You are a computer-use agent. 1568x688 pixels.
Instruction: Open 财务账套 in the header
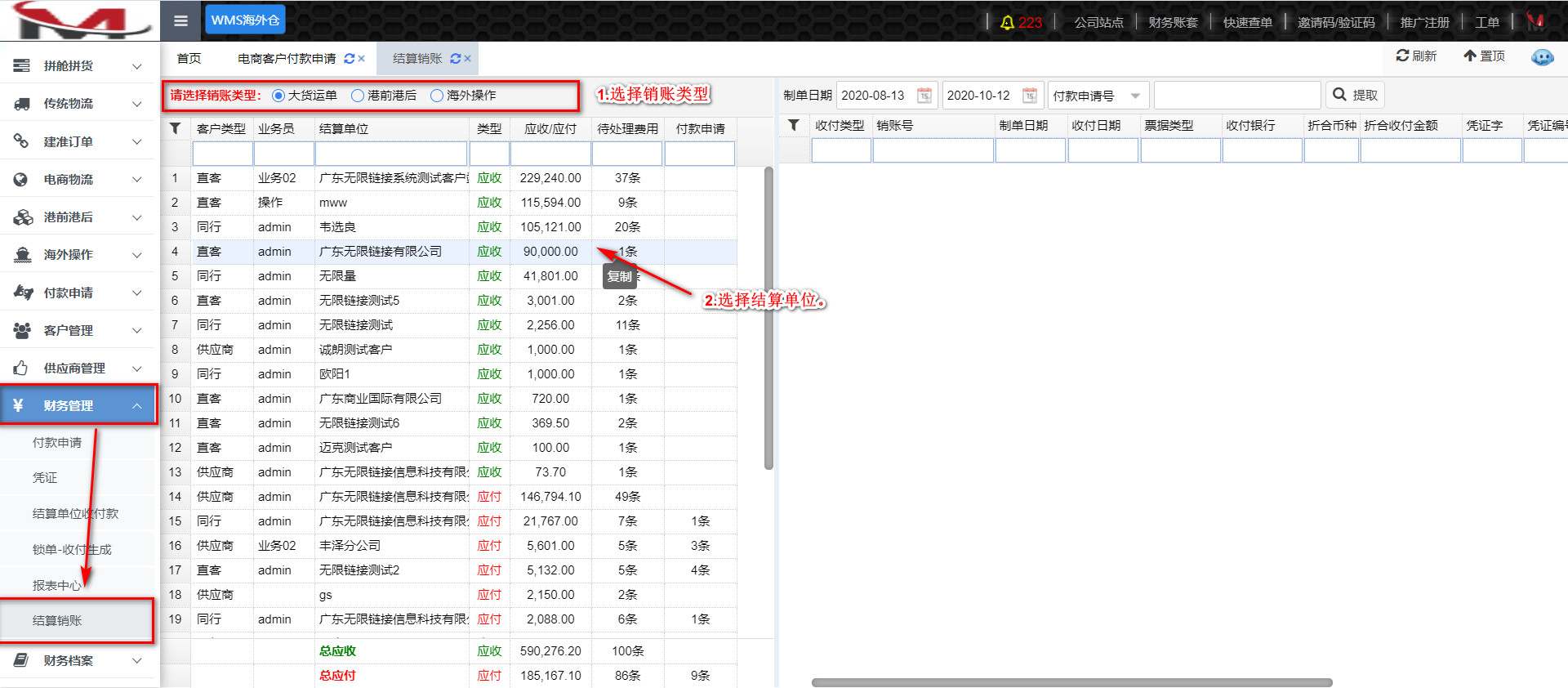pyautogui.click(x=1173, y=22)
